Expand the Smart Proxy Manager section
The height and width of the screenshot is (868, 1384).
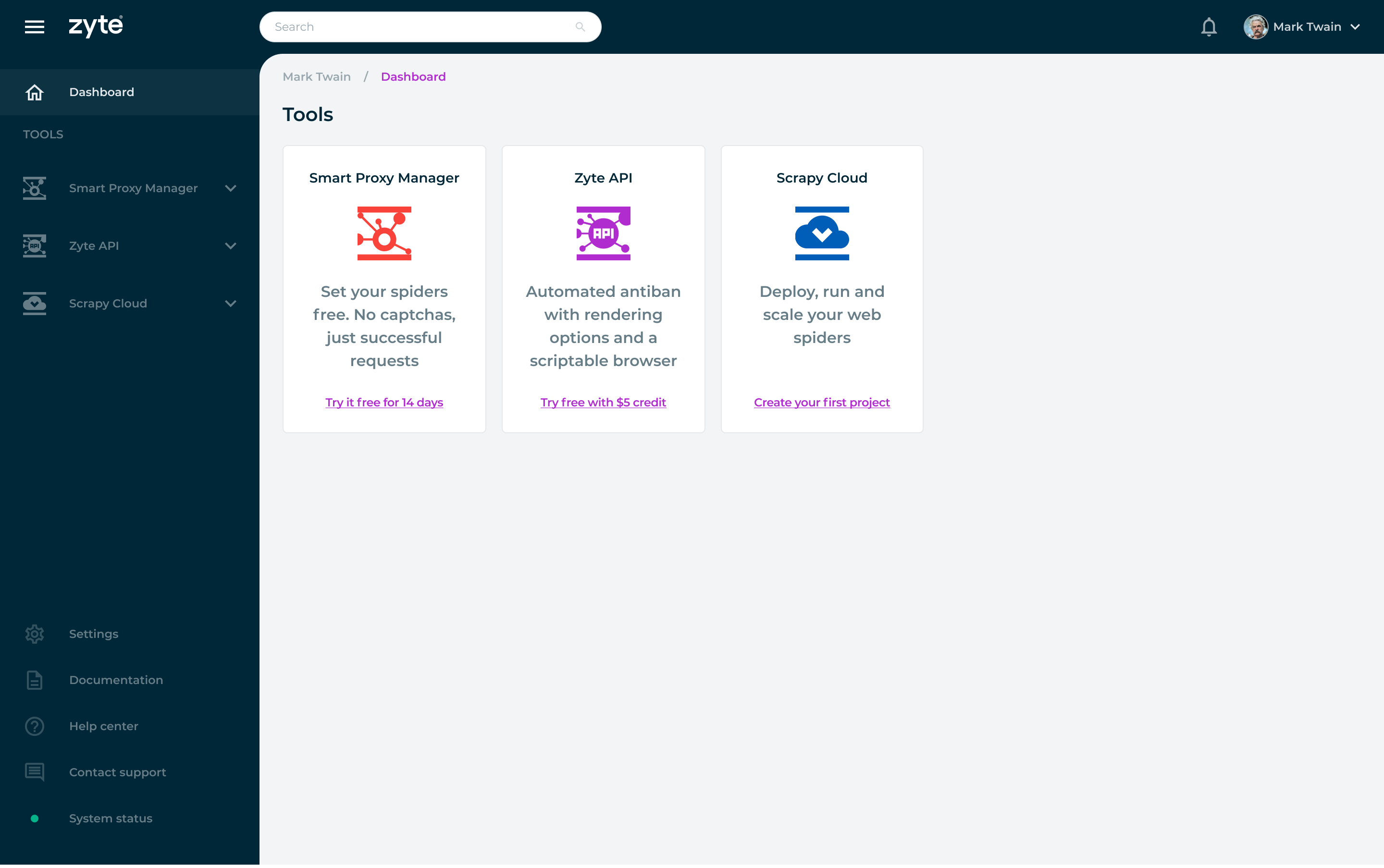tap(230, 188)
